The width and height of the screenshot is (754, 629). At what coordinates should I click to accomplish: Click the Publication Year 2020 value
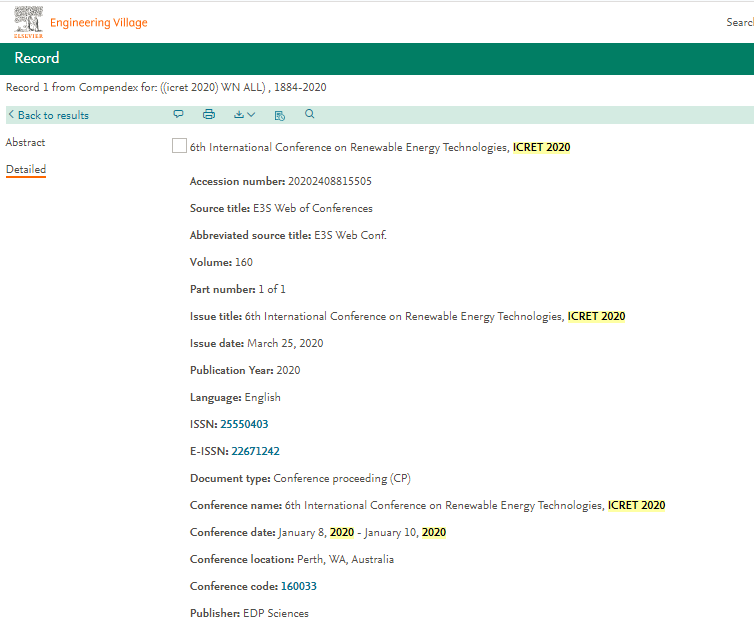[x=288, y=370]
